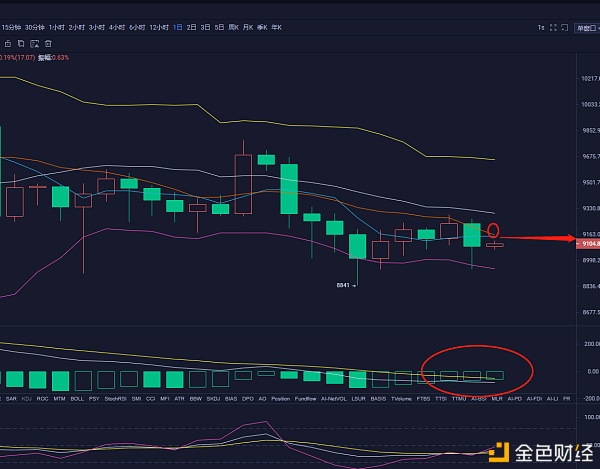This screenshot has height=469, width=600.
Task: Open the 5日 chart interval
Action: point(219,28)
